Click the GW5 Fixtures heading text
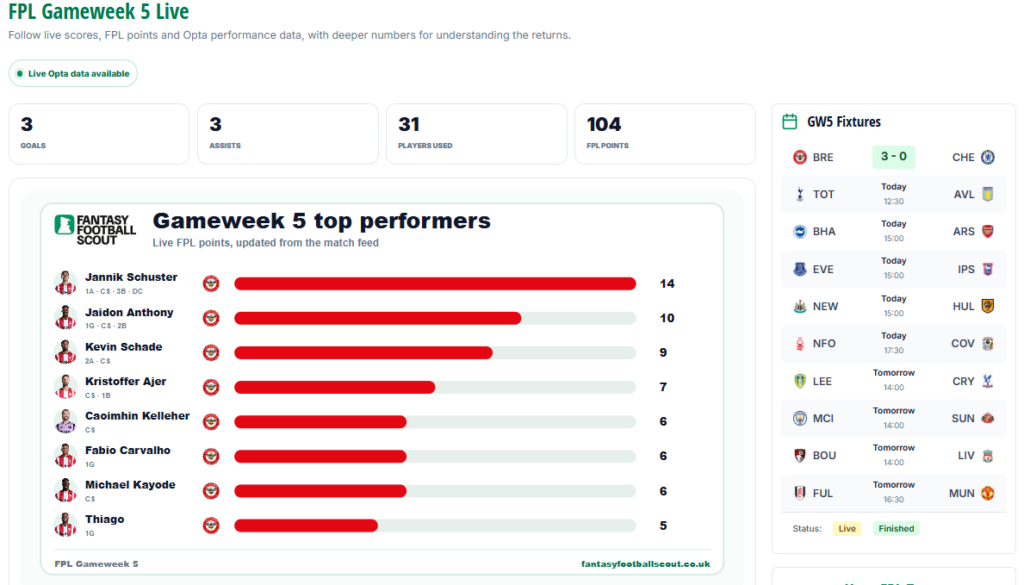This screenshot has height=585, width=1024. [x=844, y=121]
